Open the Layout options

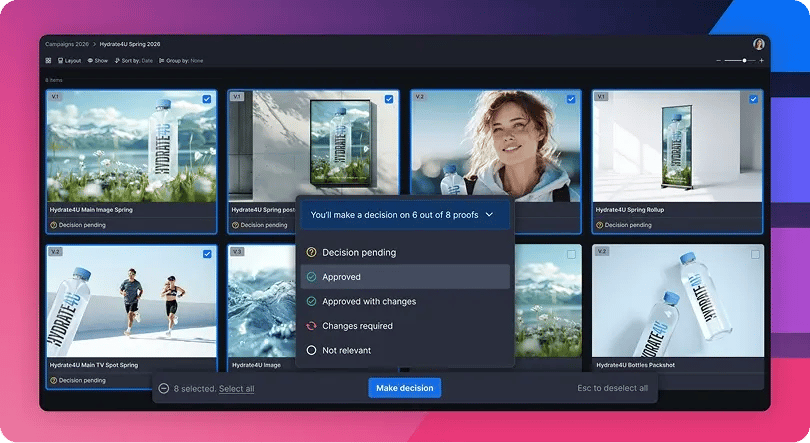[69, 60]
